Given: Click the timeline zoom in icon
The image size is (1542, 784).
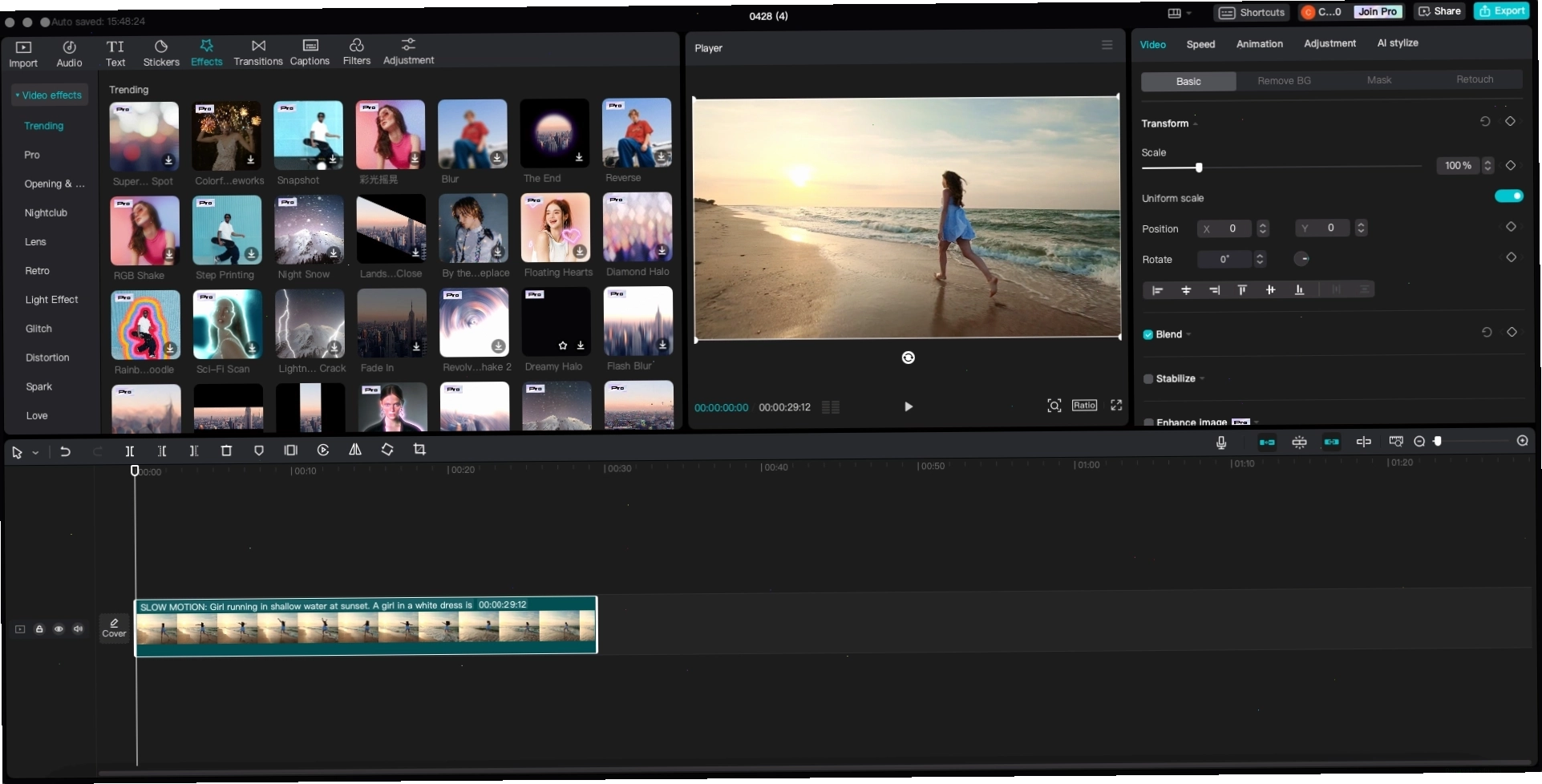Looking at the screenshot, I should [x=1522, y=441].
